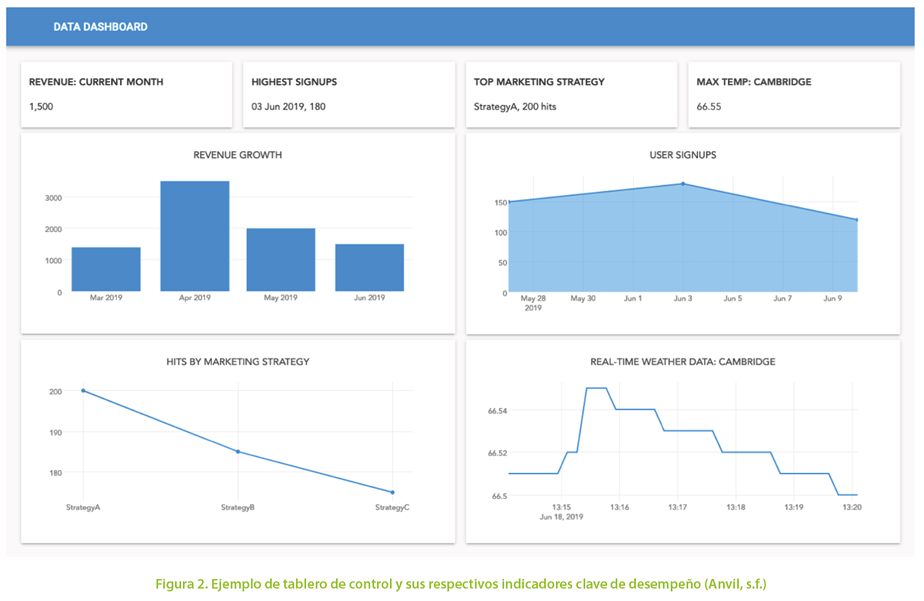Select the tallest Apr 2019 revenue bar
This screenshot has width=924, height=601.
tap(194, 237)
